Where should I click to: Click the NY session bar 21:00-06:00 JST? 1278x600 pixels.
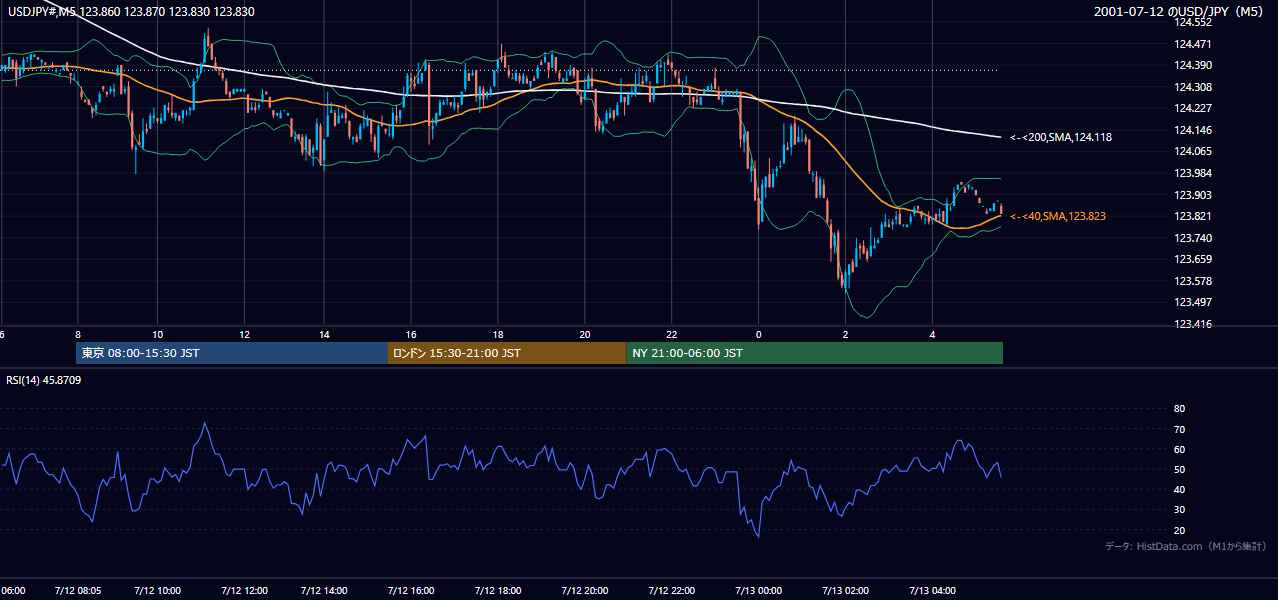(x=814, y=353)
